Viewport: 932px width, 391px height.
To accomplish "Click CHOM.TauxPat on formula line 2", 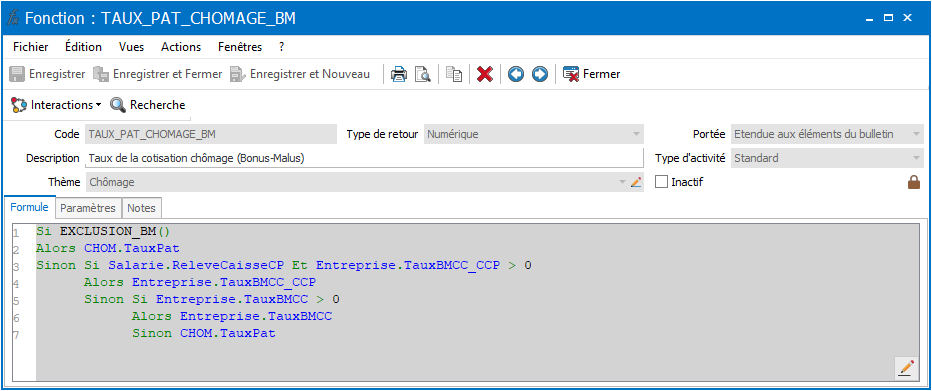I will tap(132, 247).
